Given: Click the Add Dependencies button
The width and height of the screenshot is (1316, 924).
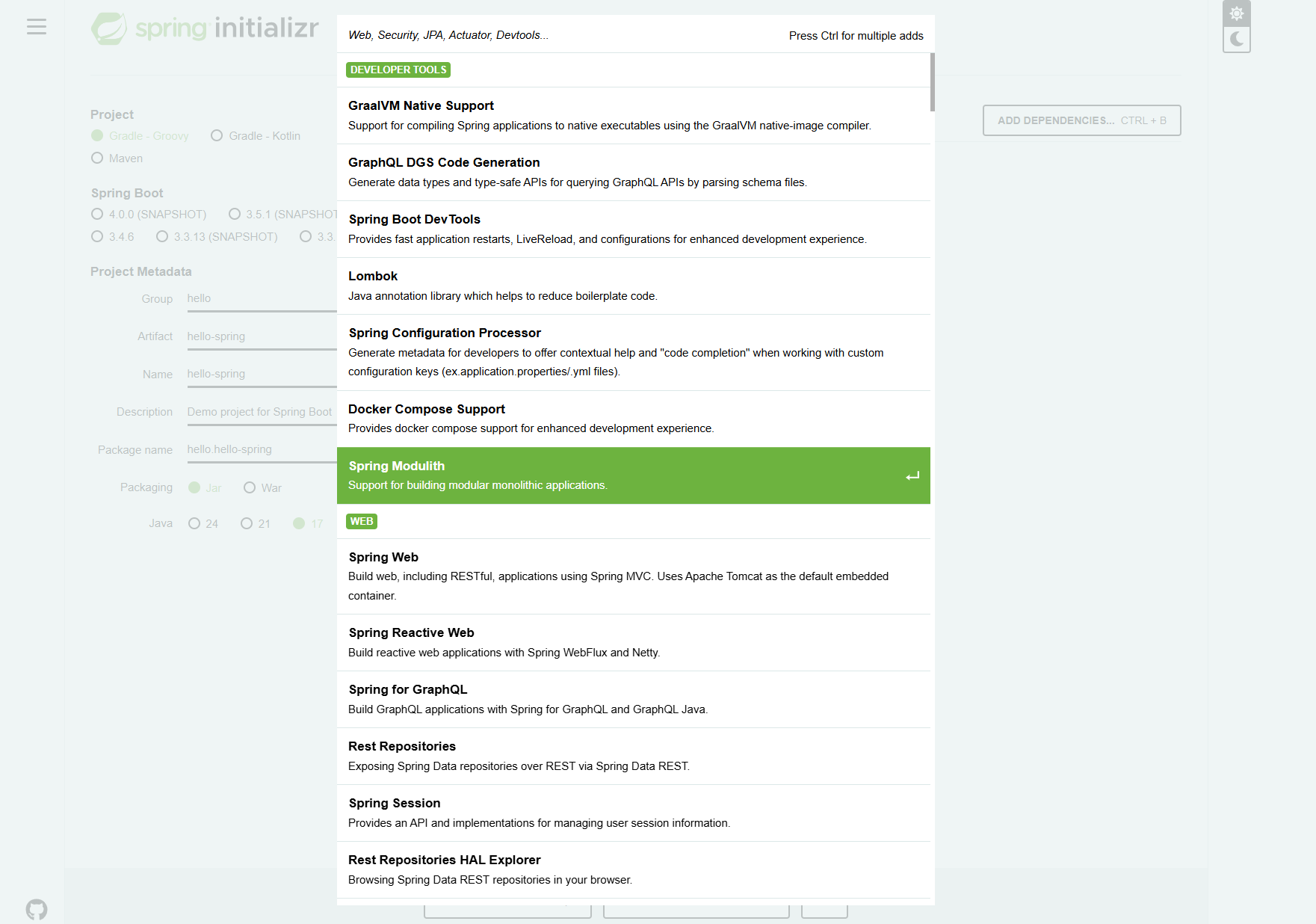Looking at the screenshot, I should 1081,120.
